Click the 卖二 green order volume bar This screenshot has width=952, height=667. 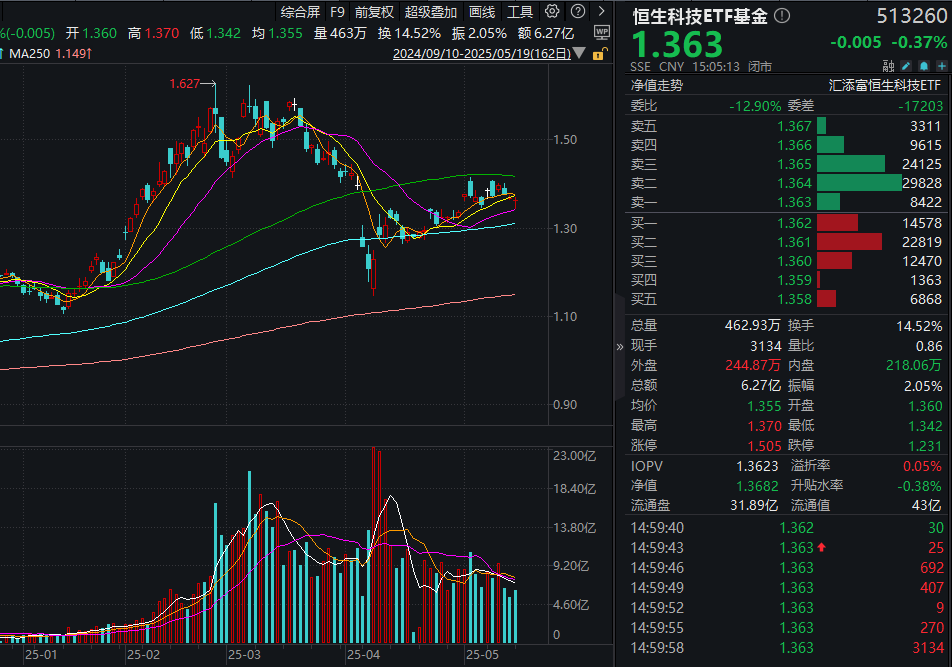tap(859, 182)
